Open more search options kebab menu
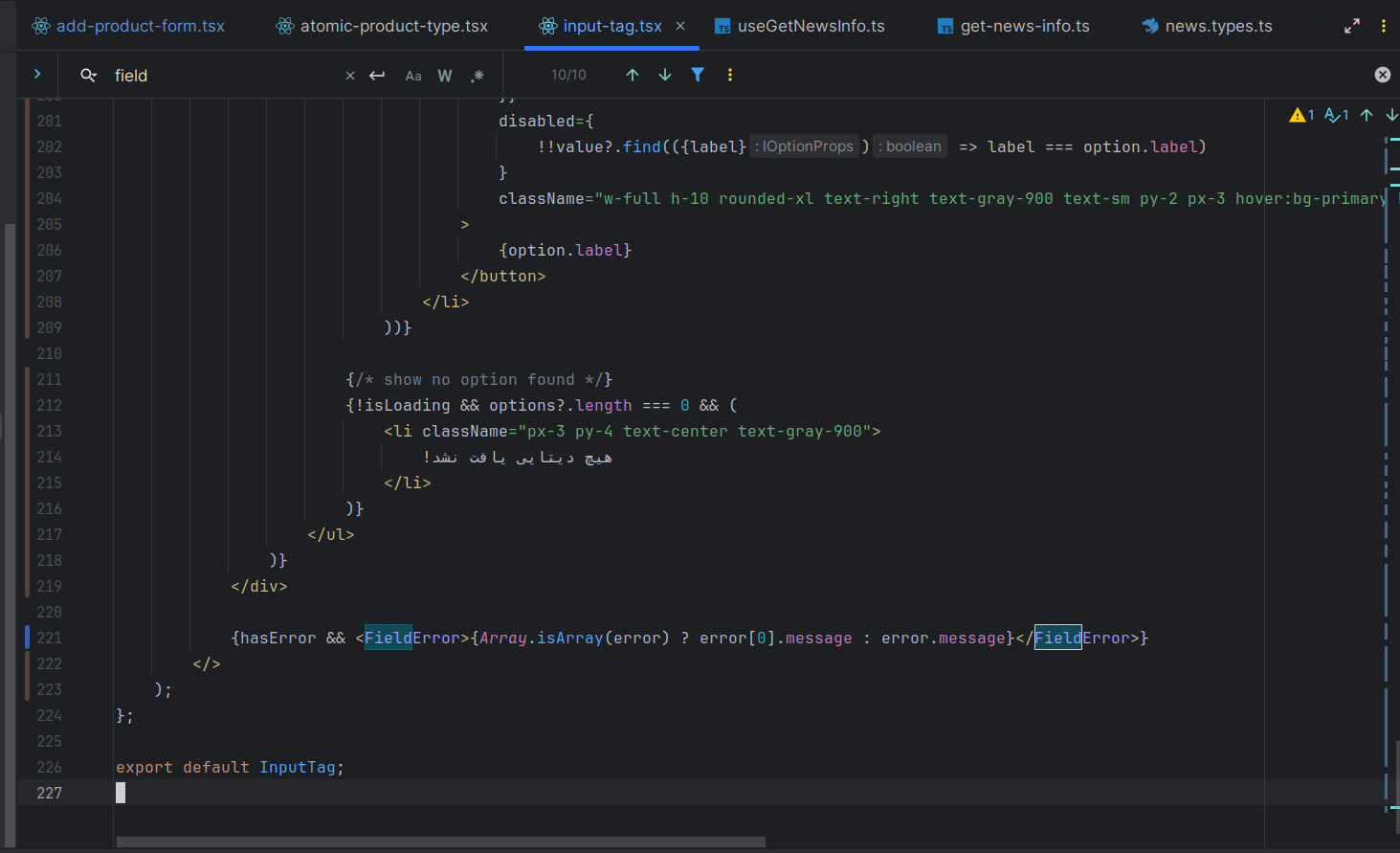 [730, 75]
